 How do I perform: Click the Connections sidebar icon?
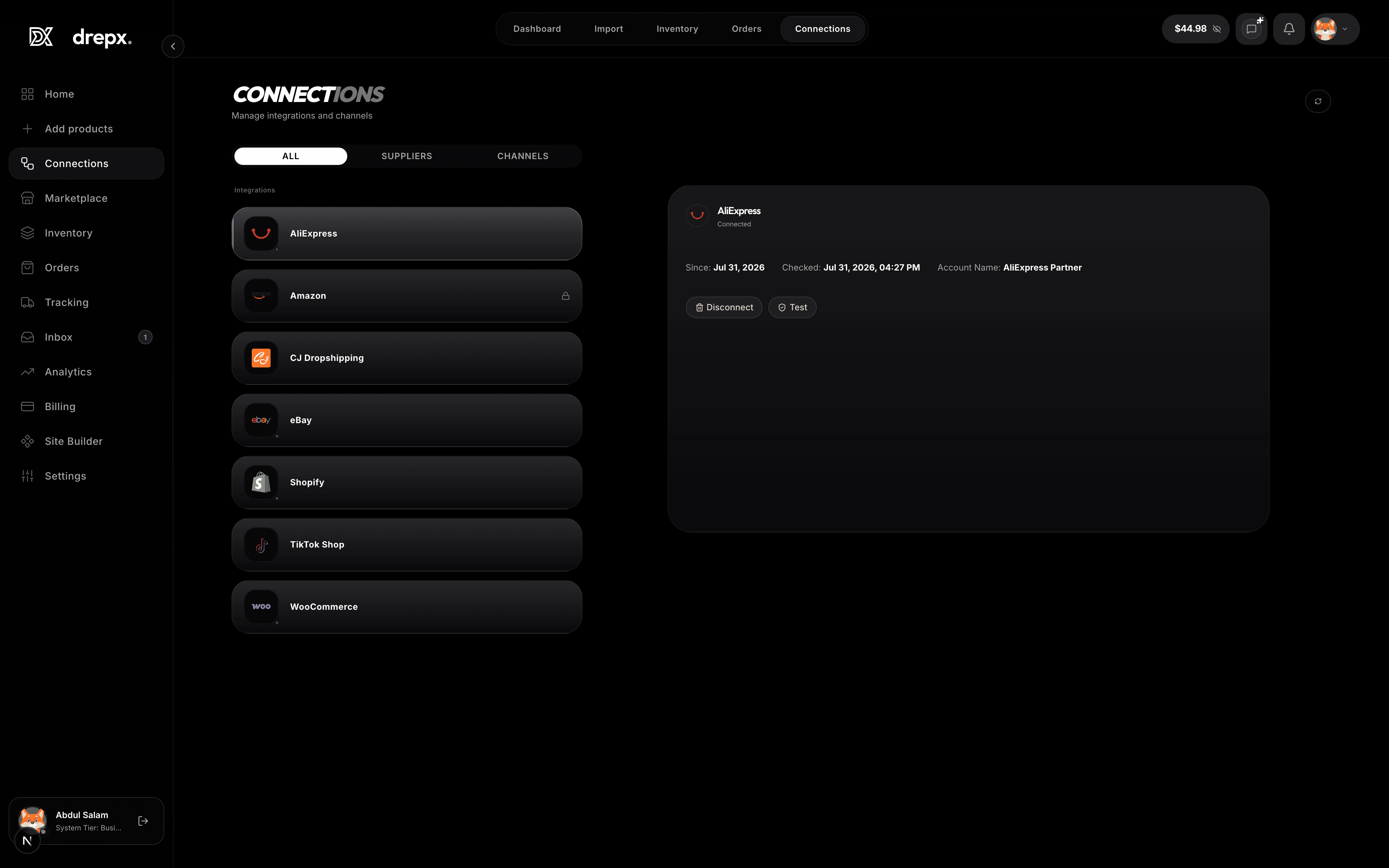[x=27, y=163]
